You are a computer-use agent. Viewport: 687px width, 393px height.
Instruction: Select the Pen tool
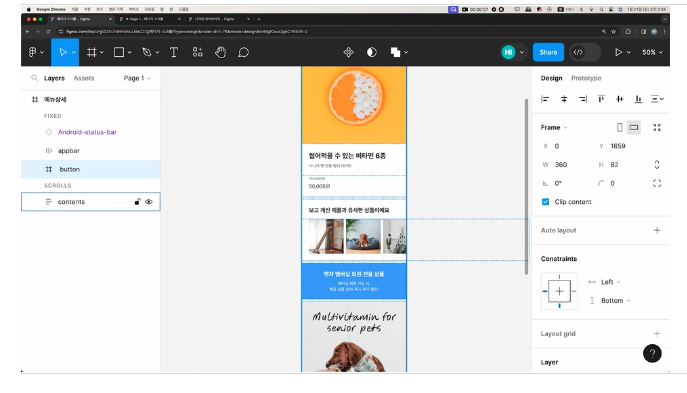(x=146, y=52)
